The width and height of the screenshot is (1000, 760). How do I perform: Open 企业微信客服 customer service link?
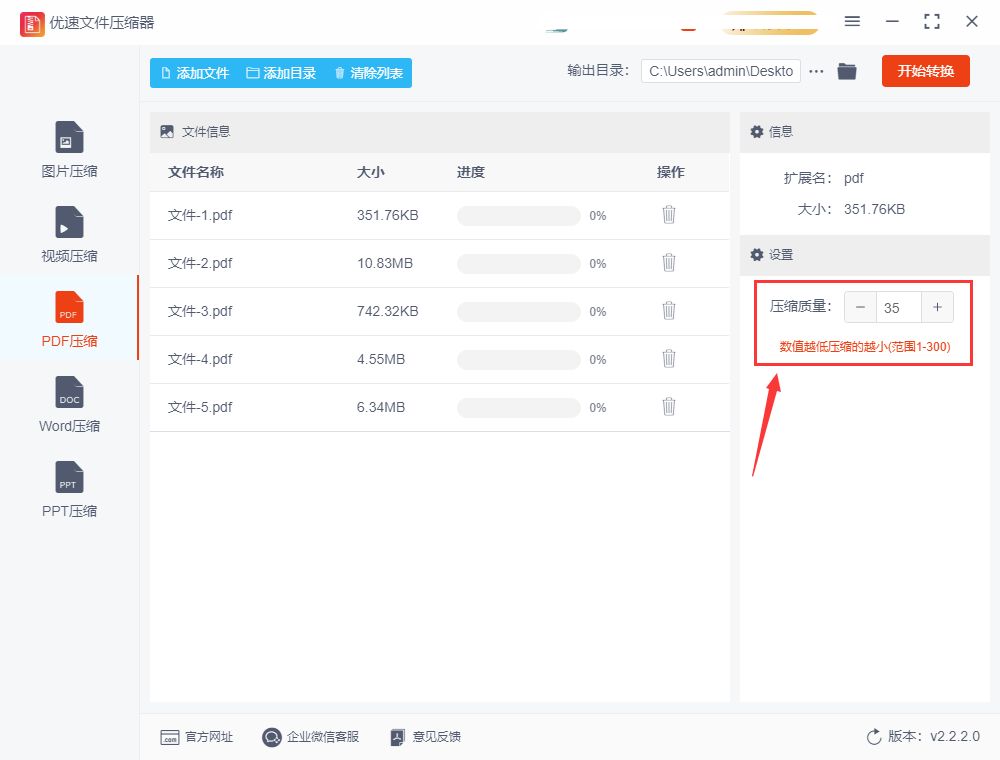[311, 737]
